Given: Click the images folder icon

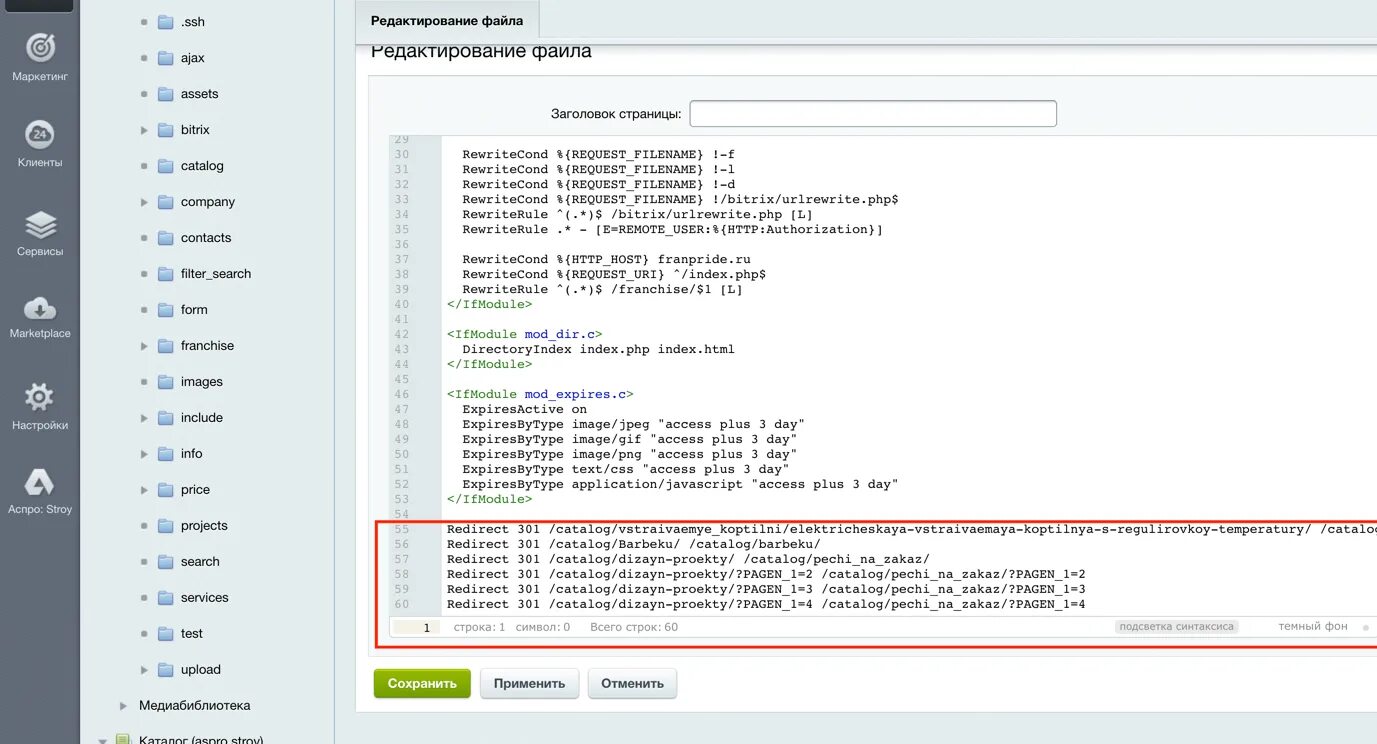Looking at the screenshot, I should pyautogui.click(x=166, y=382).
